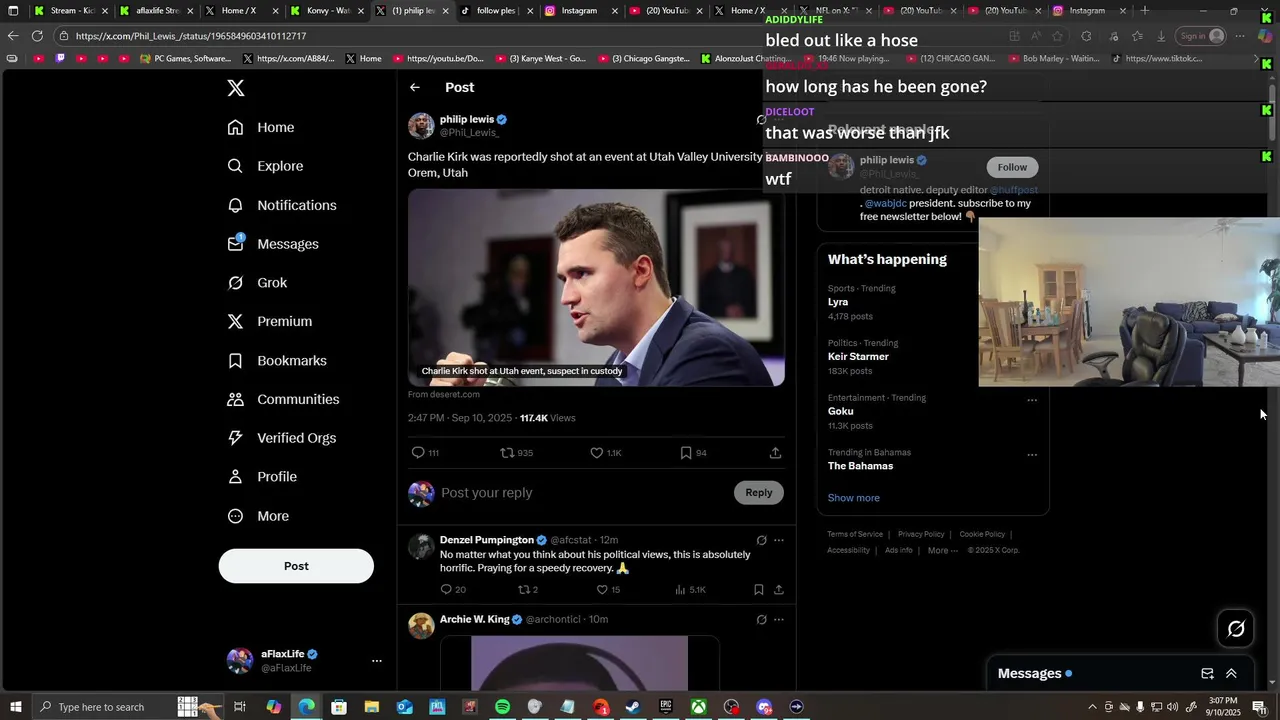The width and height of the screenshot is (1280, 720).
Task: Open Steam from the taskbar
Action: pyautogui.click(x=633, y=707)
